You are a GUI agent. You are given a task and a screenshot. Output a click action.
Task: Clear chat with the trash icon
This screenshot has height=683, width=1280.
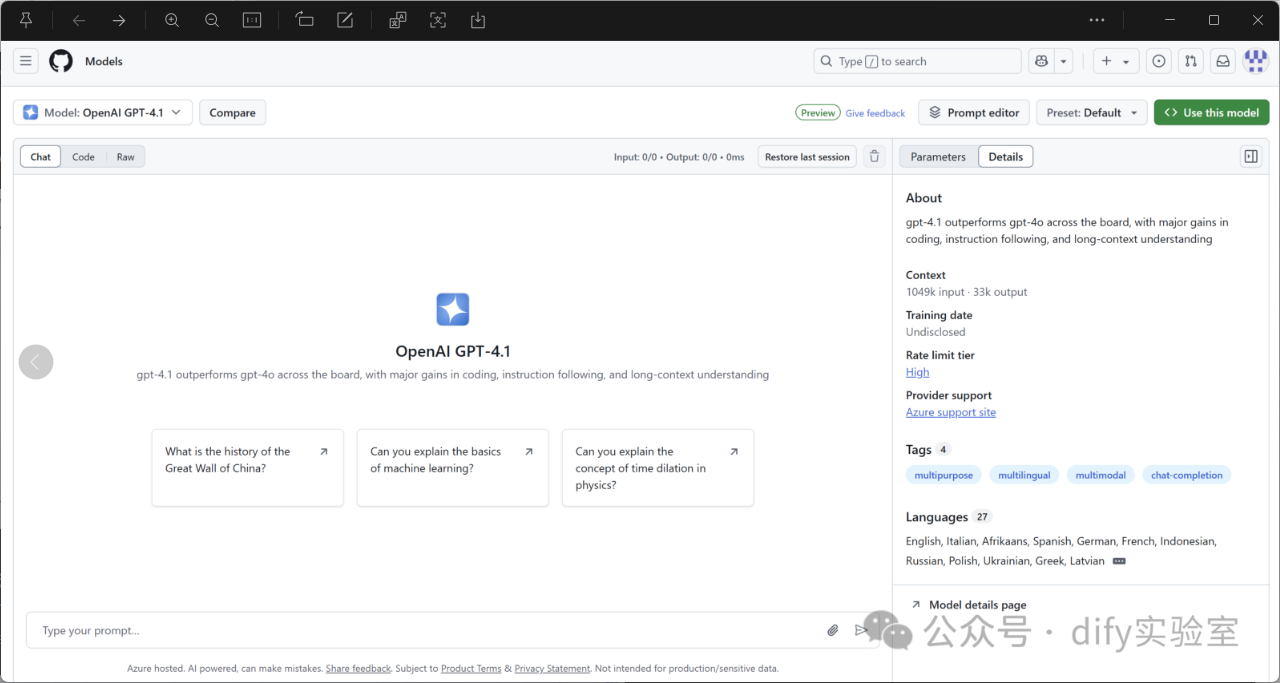coord(875,157)
